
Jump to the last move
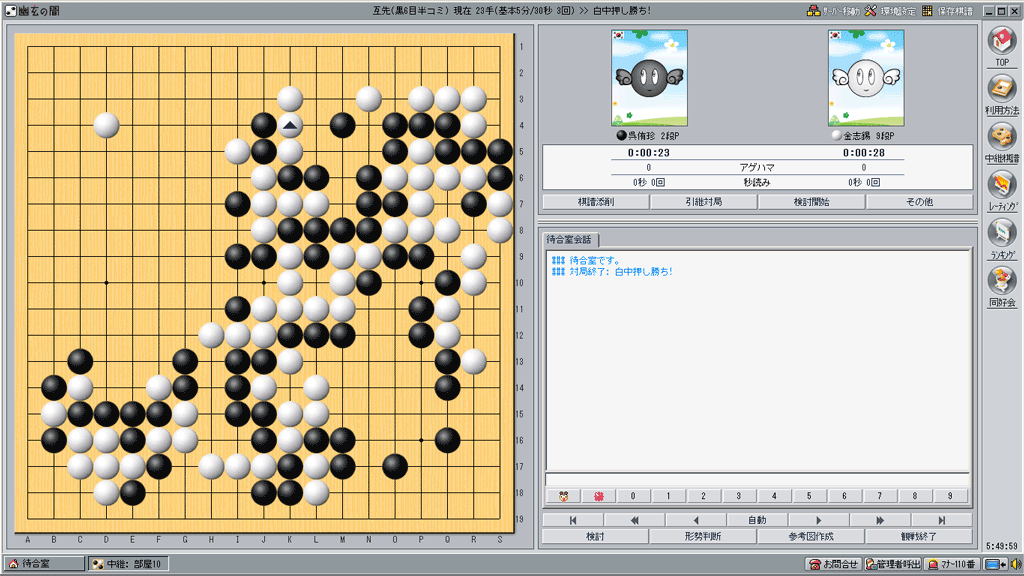941,520
